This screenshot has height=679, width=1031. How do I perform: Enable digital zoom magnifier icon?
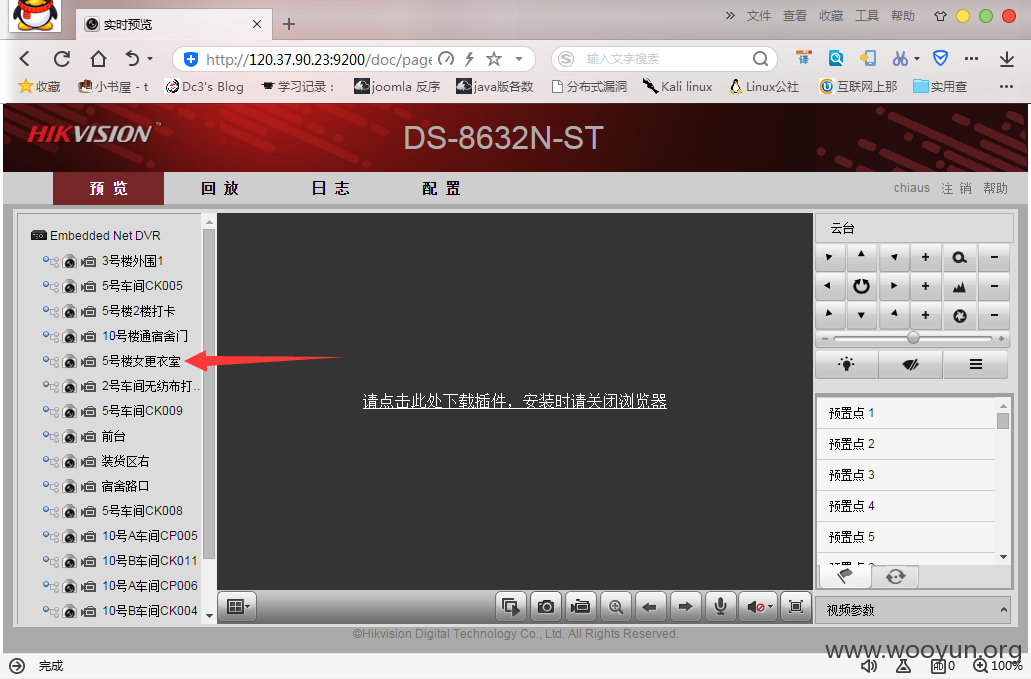coord(615,606)
